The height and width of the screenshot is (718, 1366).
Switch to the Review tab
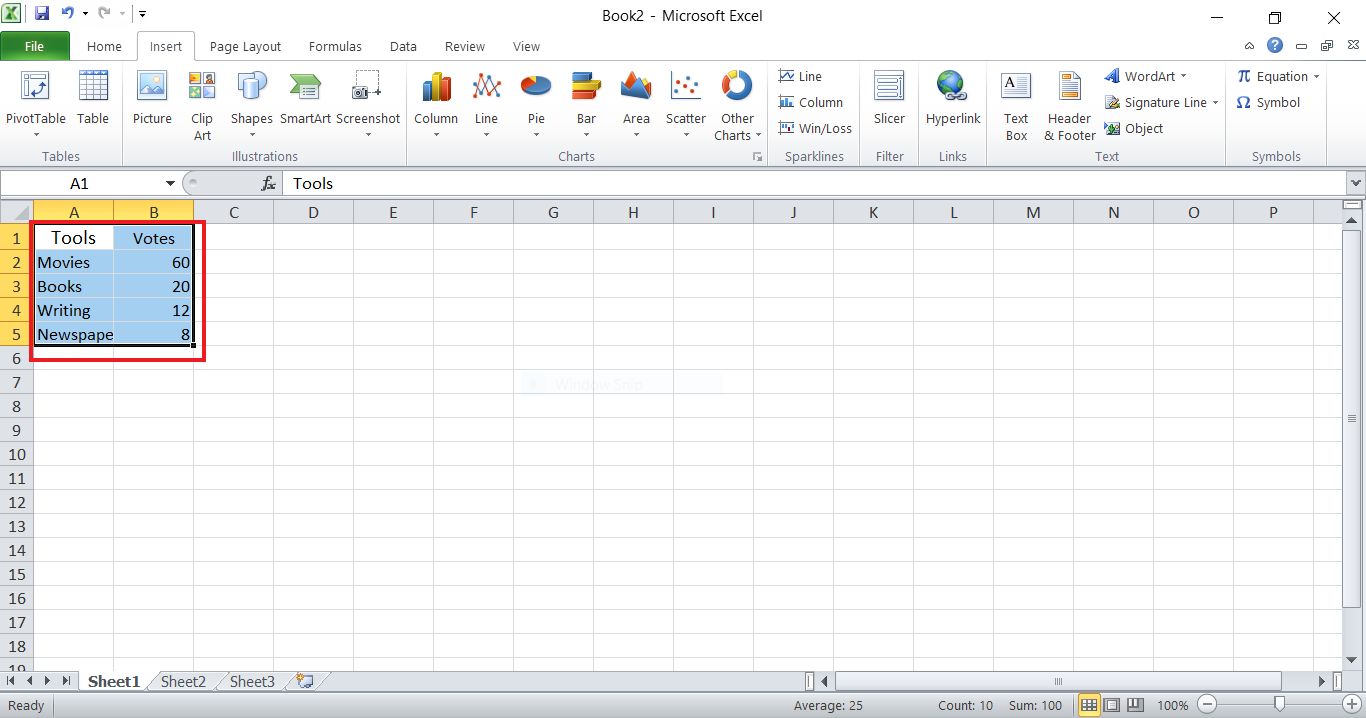pyautogui.click(x=465, y=46)
